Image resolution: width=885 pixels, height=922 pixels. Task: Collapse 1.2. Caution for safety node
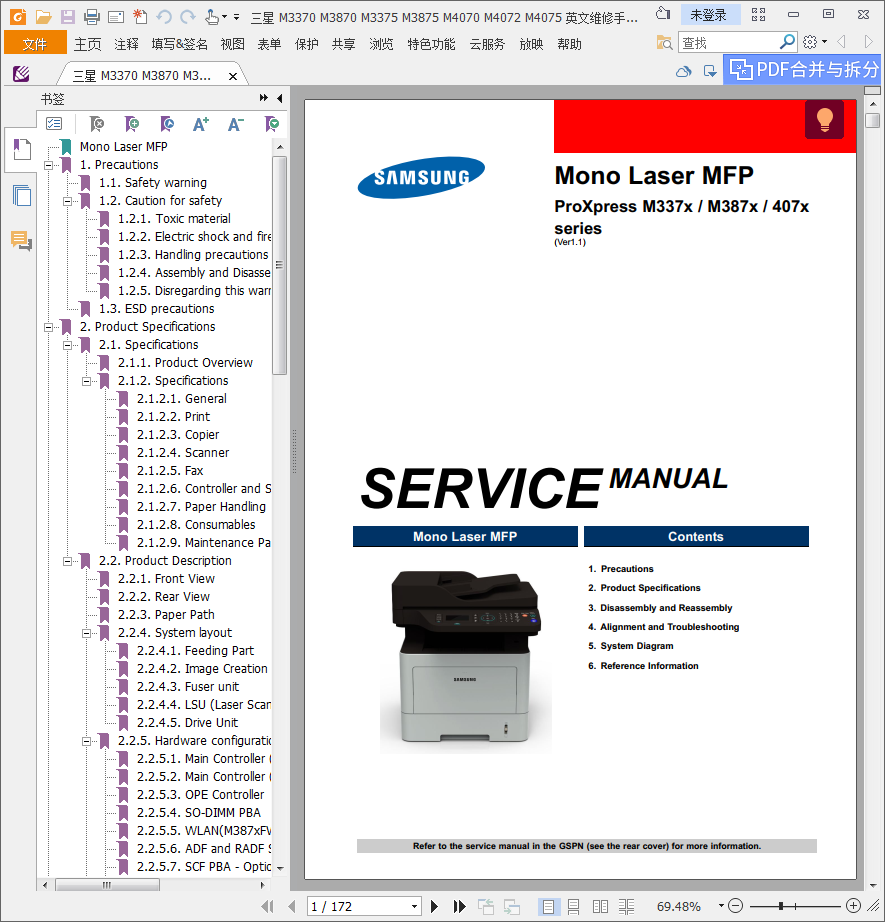click(68, 201)
